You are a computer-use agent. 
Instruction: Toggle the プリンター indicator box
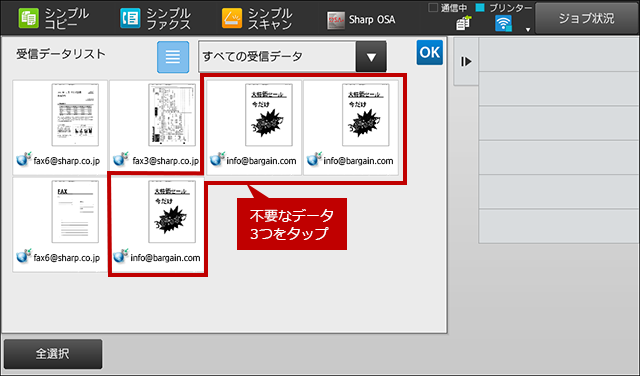480,7
